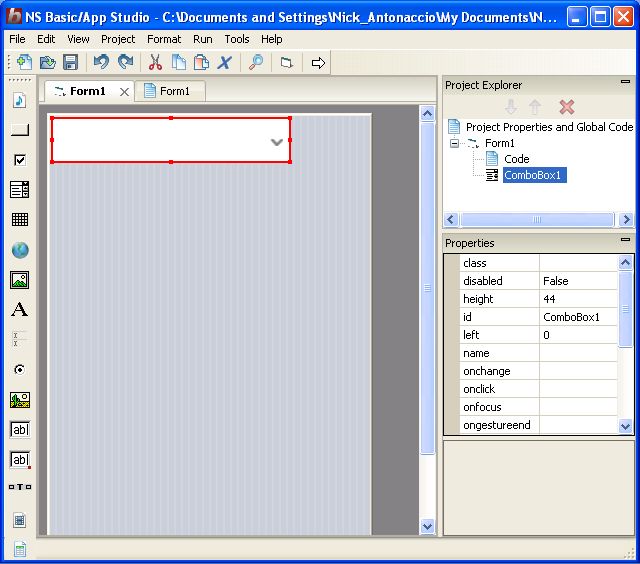Run the project with the right arrow icon
640x564 pixels.
point(318,63)
